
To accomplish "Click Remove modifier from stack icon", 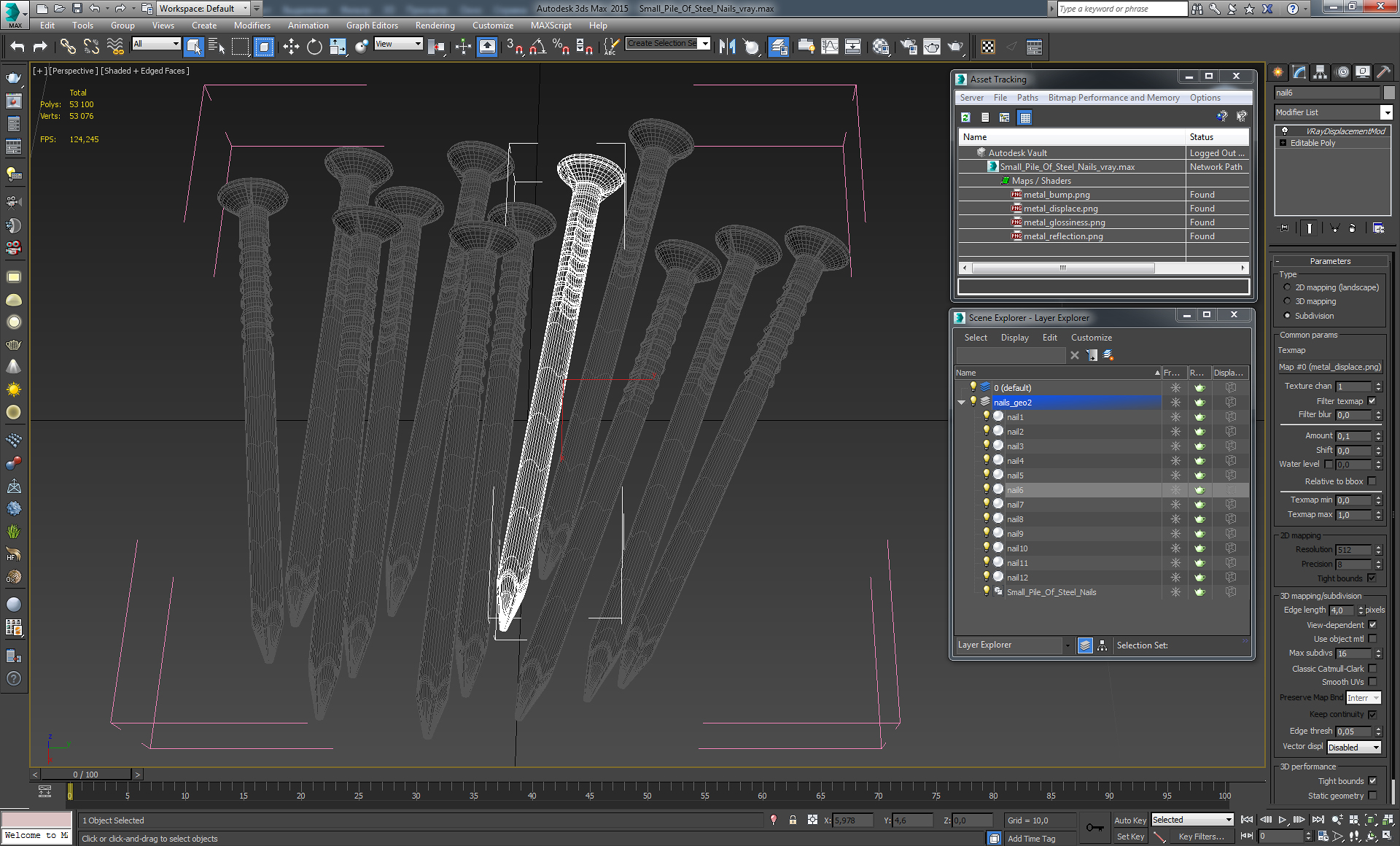I will 1352,228.
